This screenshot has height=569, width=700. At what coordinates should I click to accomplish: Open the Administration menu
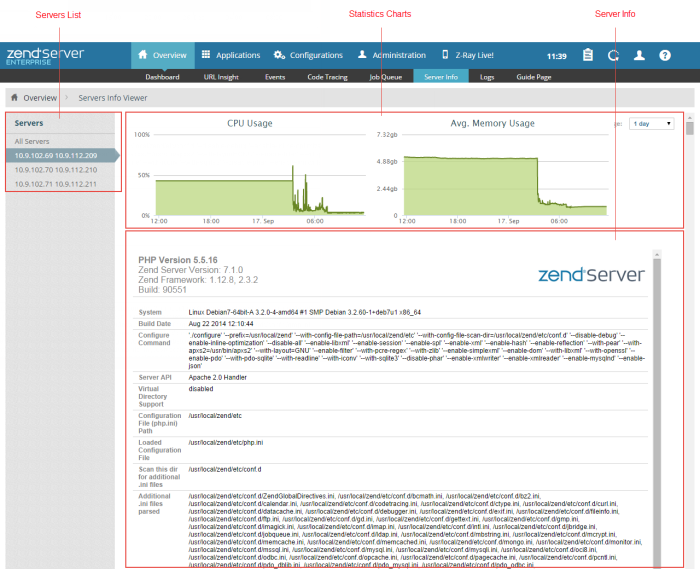click(x=392, y=56)
